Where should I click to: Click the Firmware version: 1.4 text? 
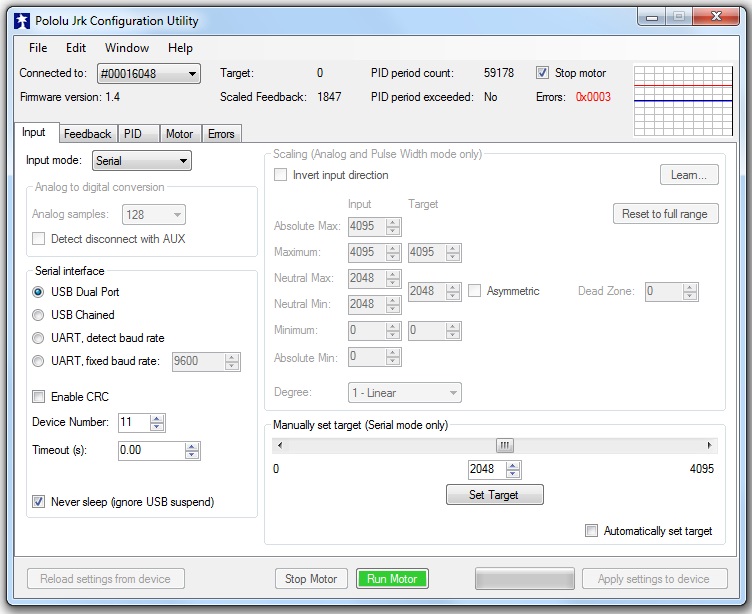pyautogui.click(x=70, y=97)
